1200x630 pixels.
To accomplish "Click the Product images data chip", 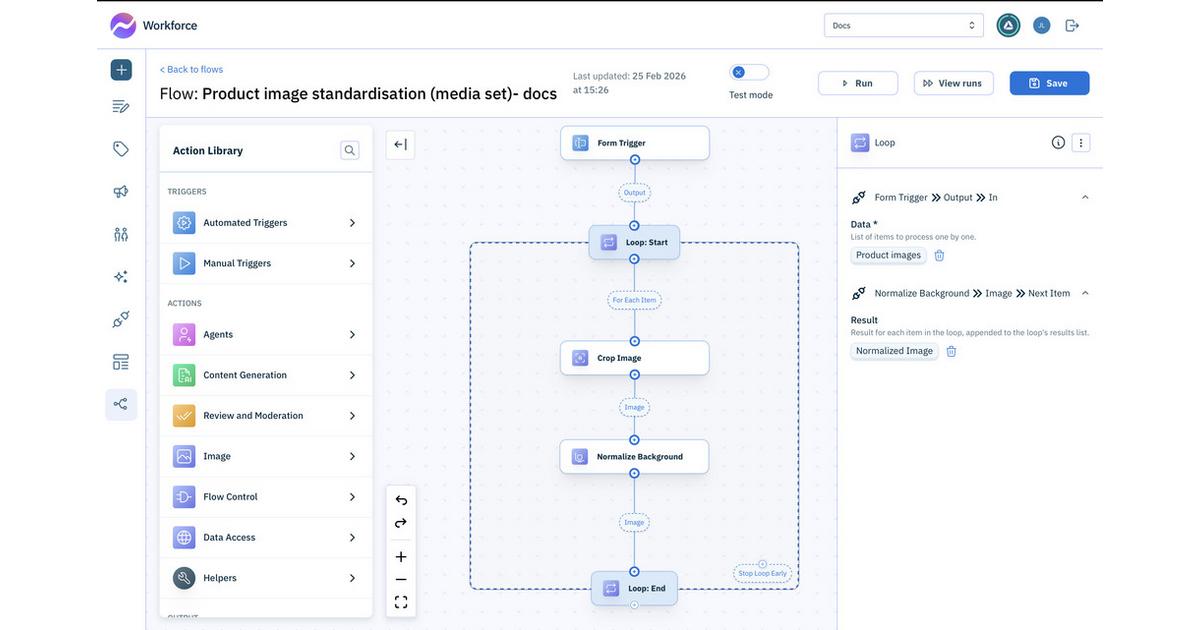I will click(x=889, y=255).
